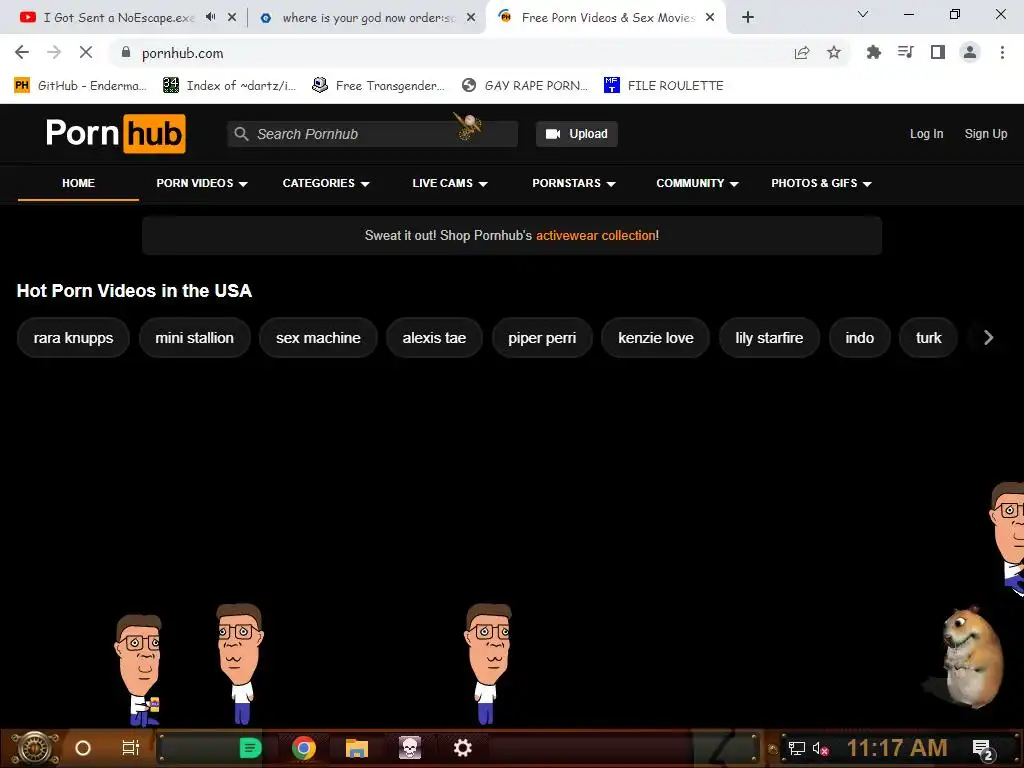This screenshot has width=1024, height=768.
Task: Expand the PHOTOS & GIFS menu
Action: tap(822, 184)
